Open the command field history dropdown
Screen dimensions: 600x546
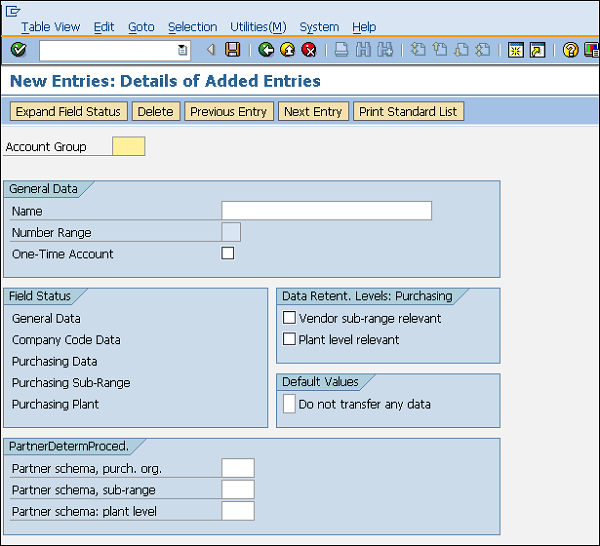click(183, 50)
